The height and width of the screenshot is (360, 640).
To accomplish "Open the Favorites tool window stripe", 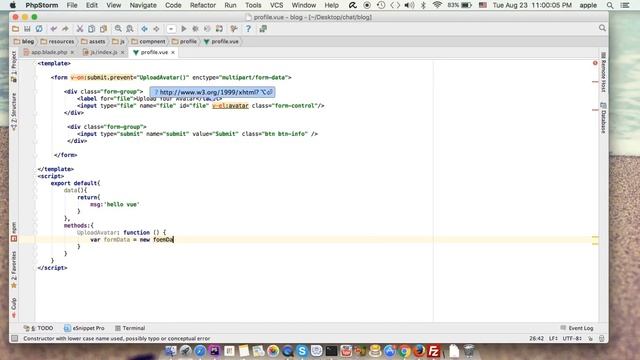I will pos(14,270).
